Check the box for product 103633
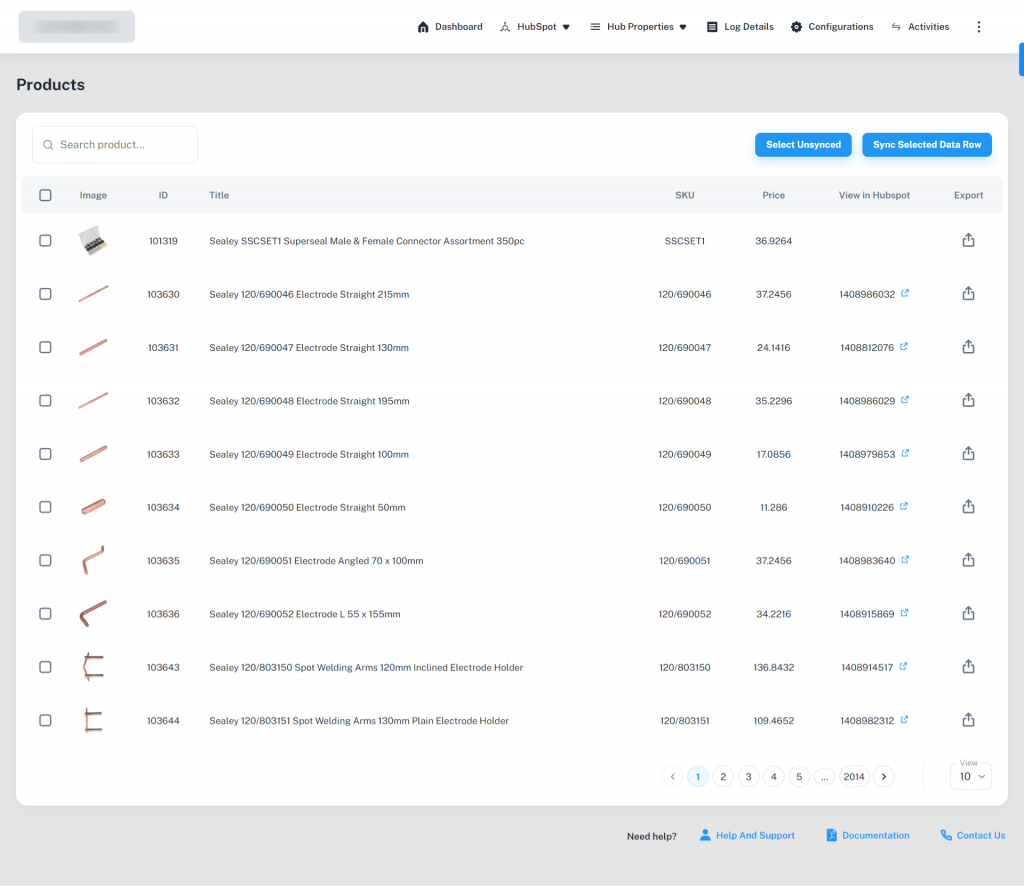 (45, 454)
